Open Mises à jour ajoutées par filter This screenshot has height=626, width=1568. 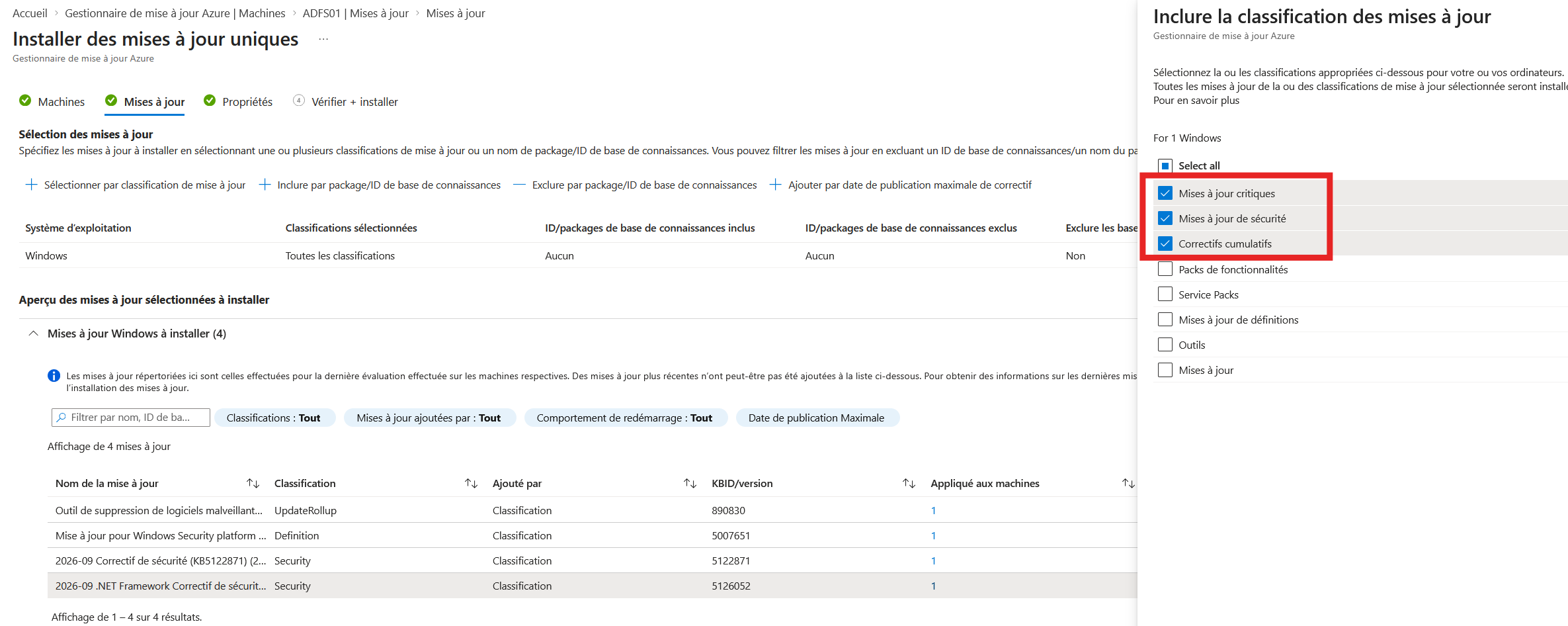(430, 418)
